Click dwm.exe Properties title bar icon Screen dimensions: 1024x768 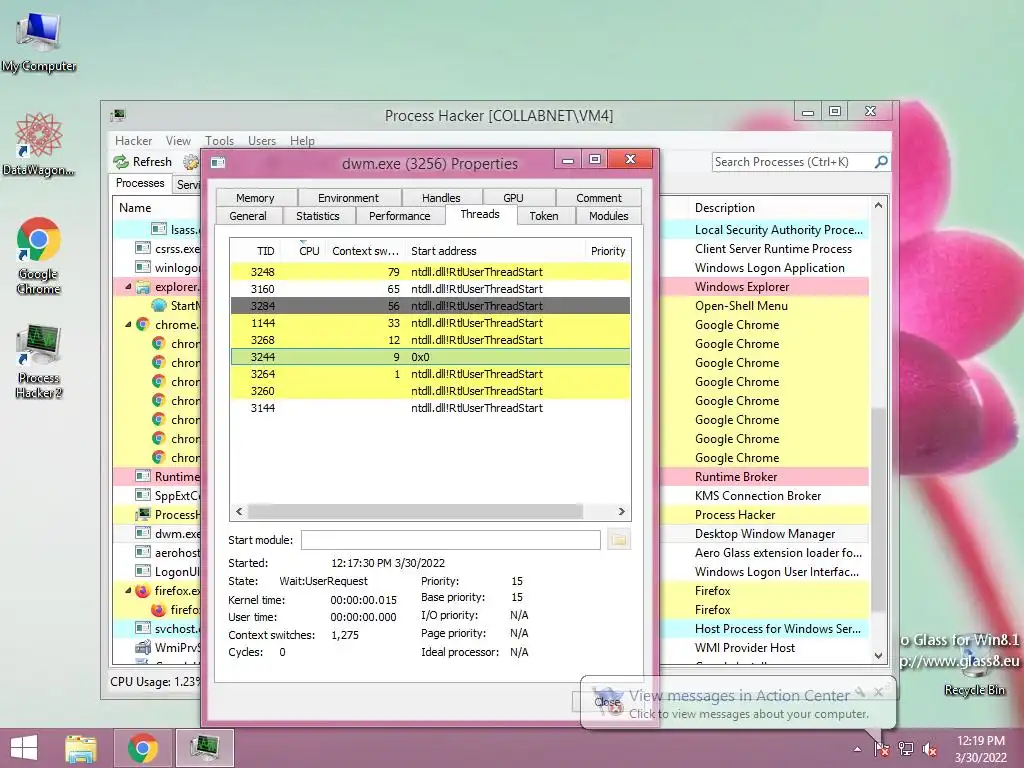click(218, 163)
